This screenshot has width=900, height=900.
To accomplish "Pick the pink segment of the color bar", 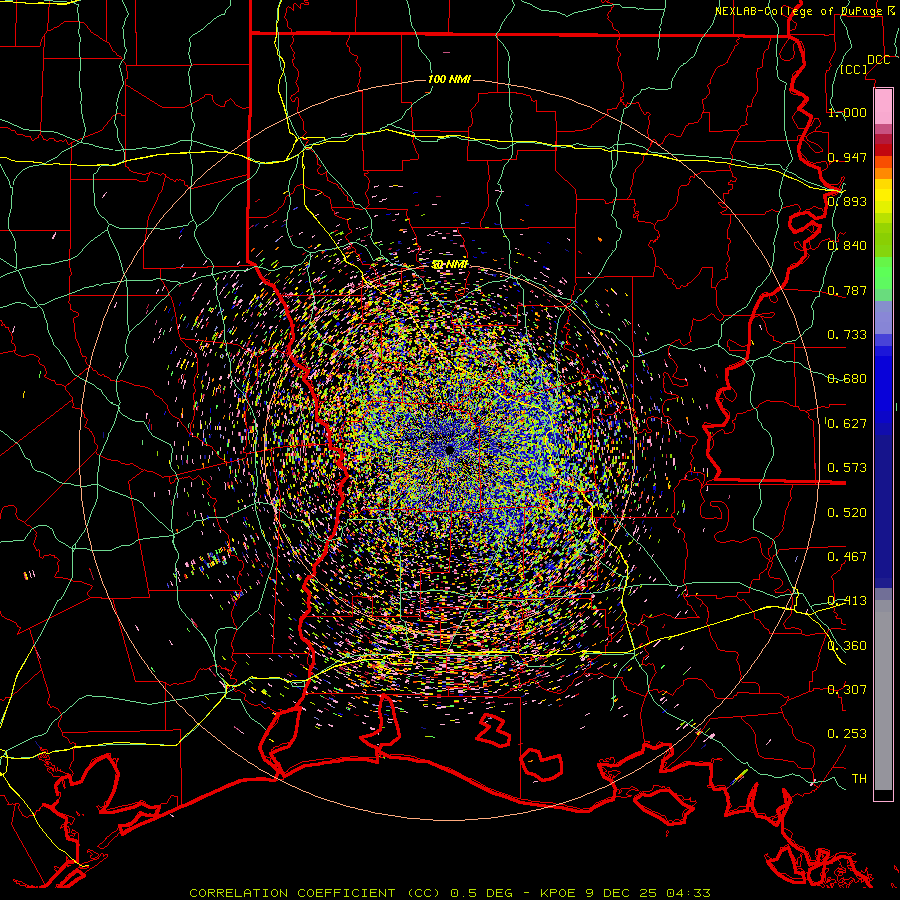I will [883, 106].
